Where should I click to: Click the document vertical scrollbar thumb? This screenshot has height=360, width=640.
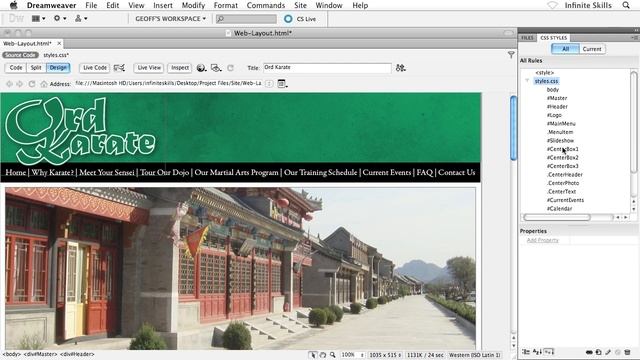(513, 127)
